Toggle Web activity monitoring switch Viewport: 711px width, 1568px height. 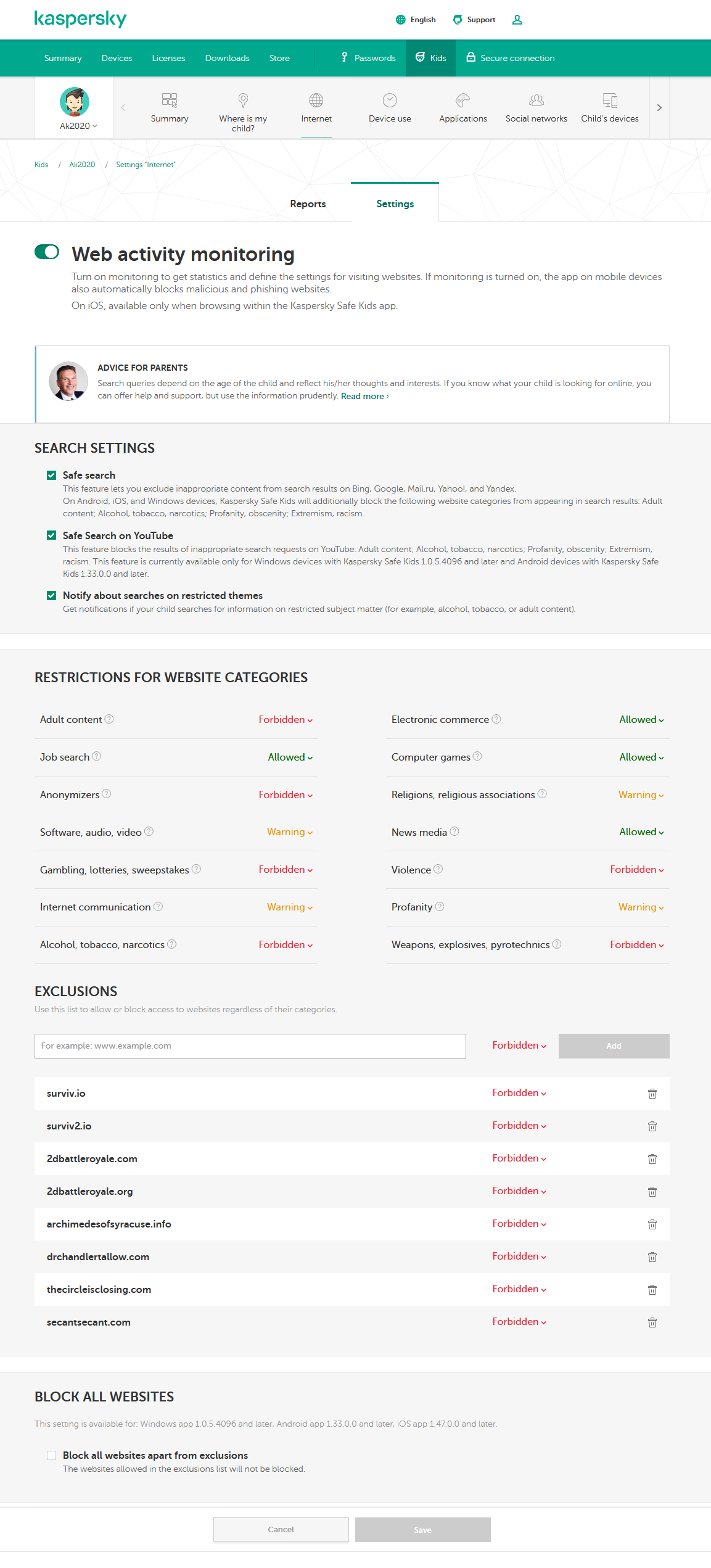[47, 252]
